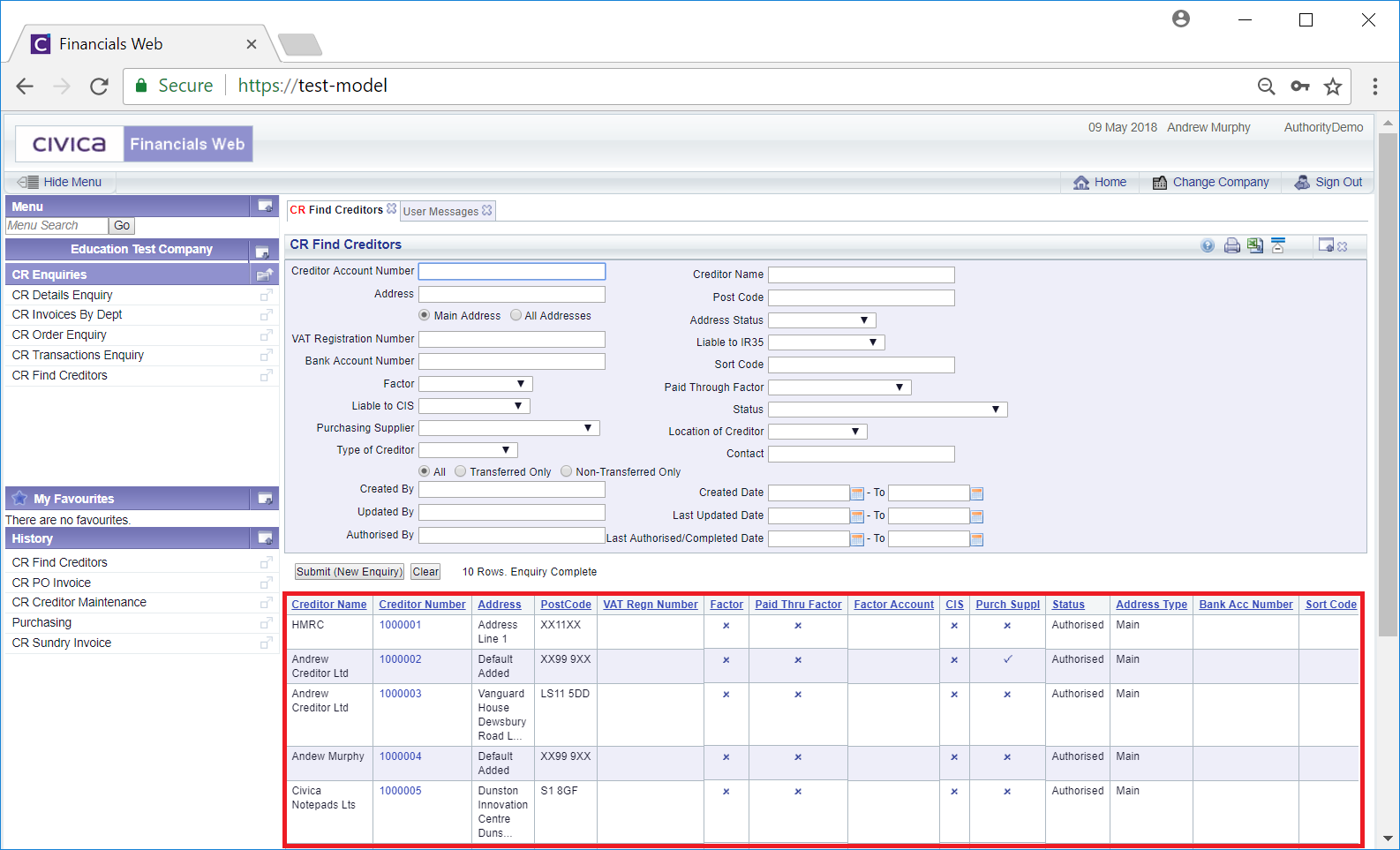The height and width of the screenshot is (850, 1400).
Task: Switch to the CR Find Creditors tab
Action: tap(336, 210)
